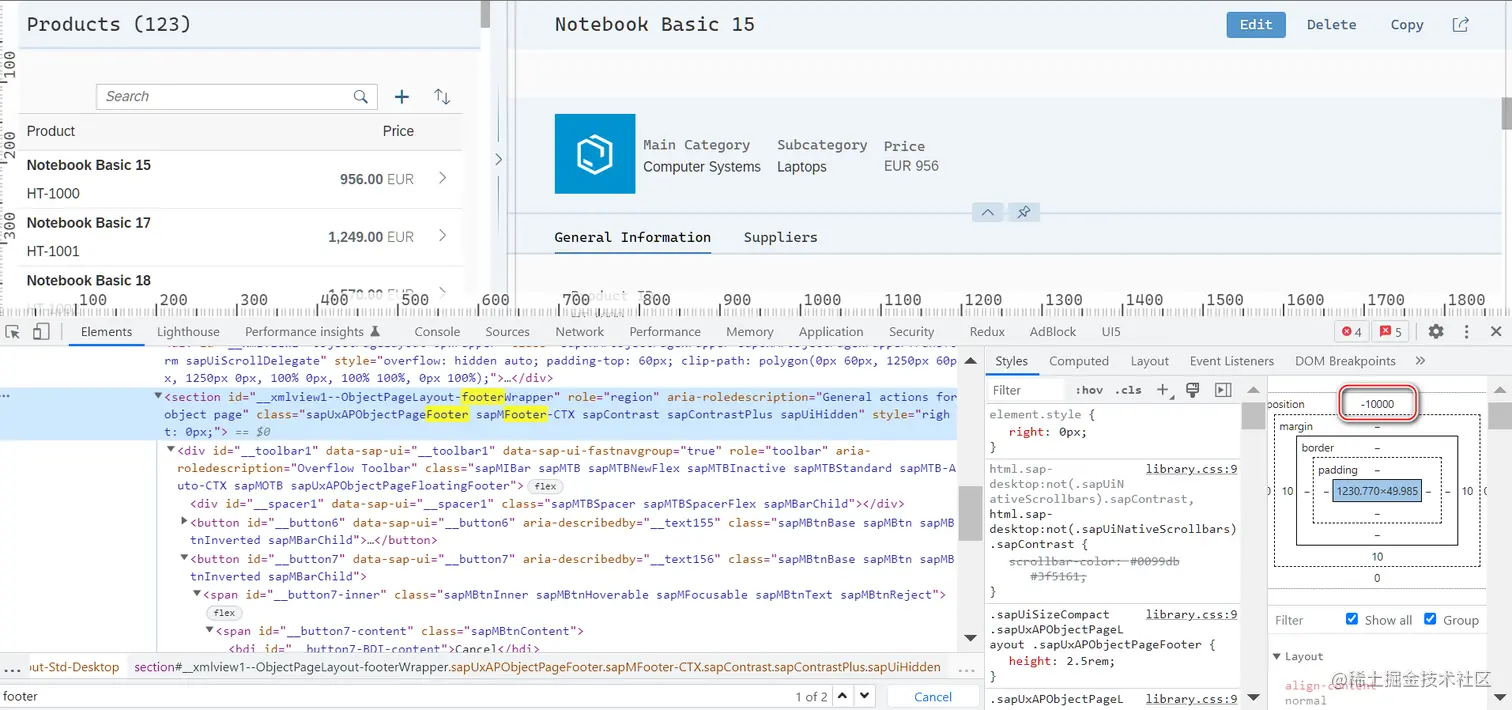Toggle the .cls classes button
The height and width of the screenshot is (710, 1512).
coord(1128,391)
